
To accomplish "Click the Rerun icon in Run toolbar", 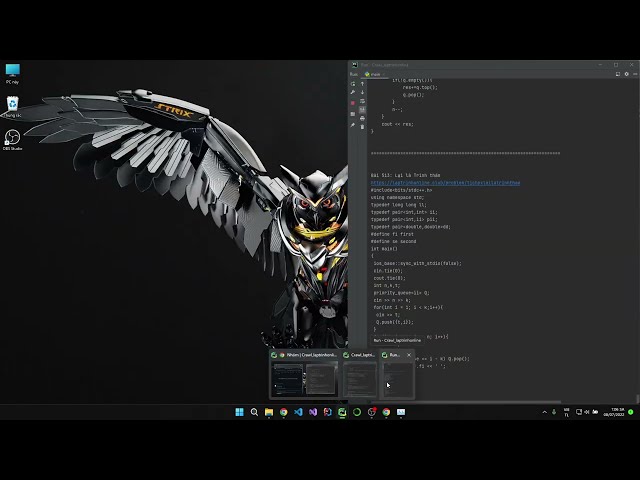I will pos(353,84).
